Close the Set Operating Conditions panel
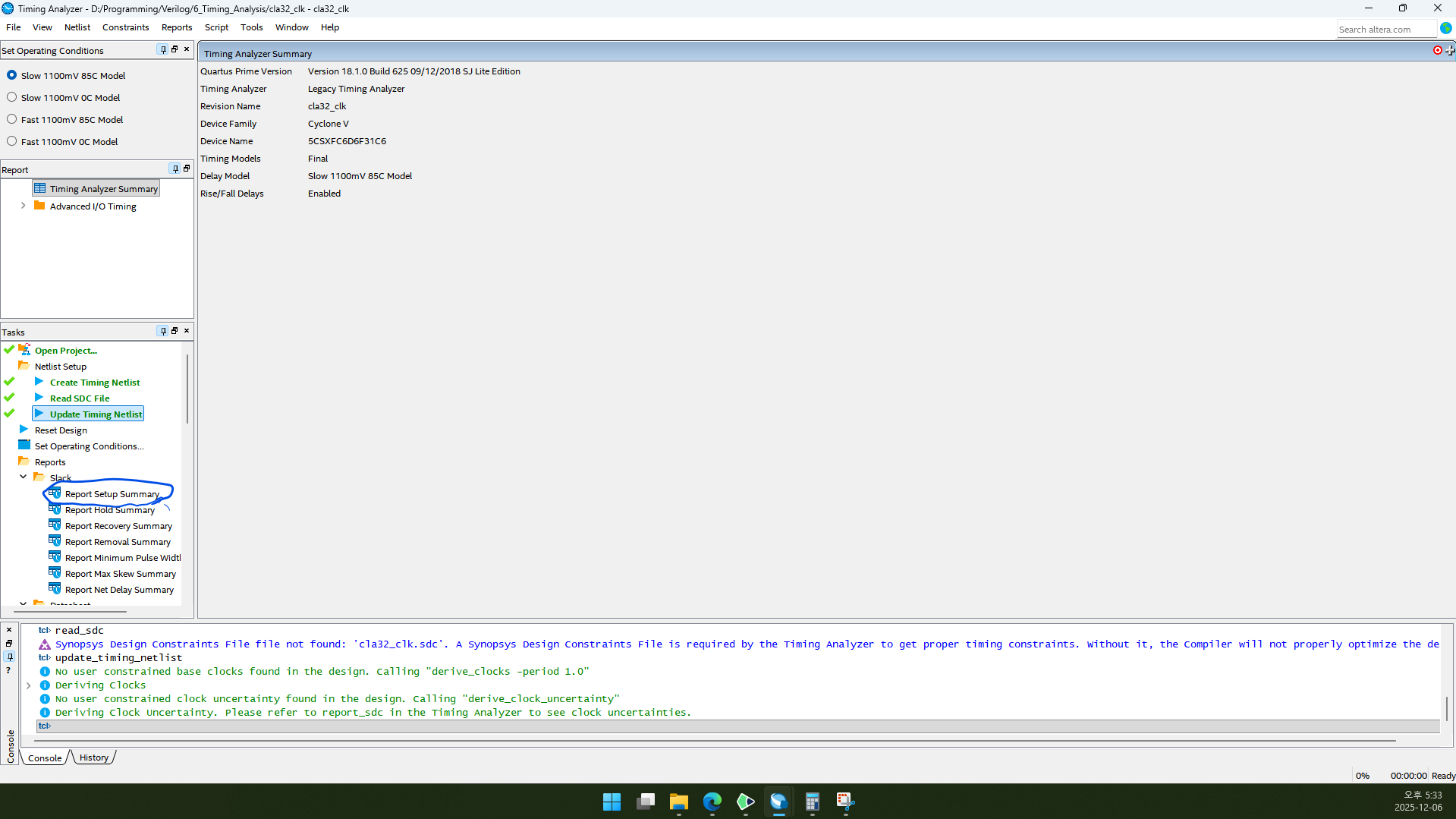This screenshot has height=819, width=1456. [x=187, y=49]
